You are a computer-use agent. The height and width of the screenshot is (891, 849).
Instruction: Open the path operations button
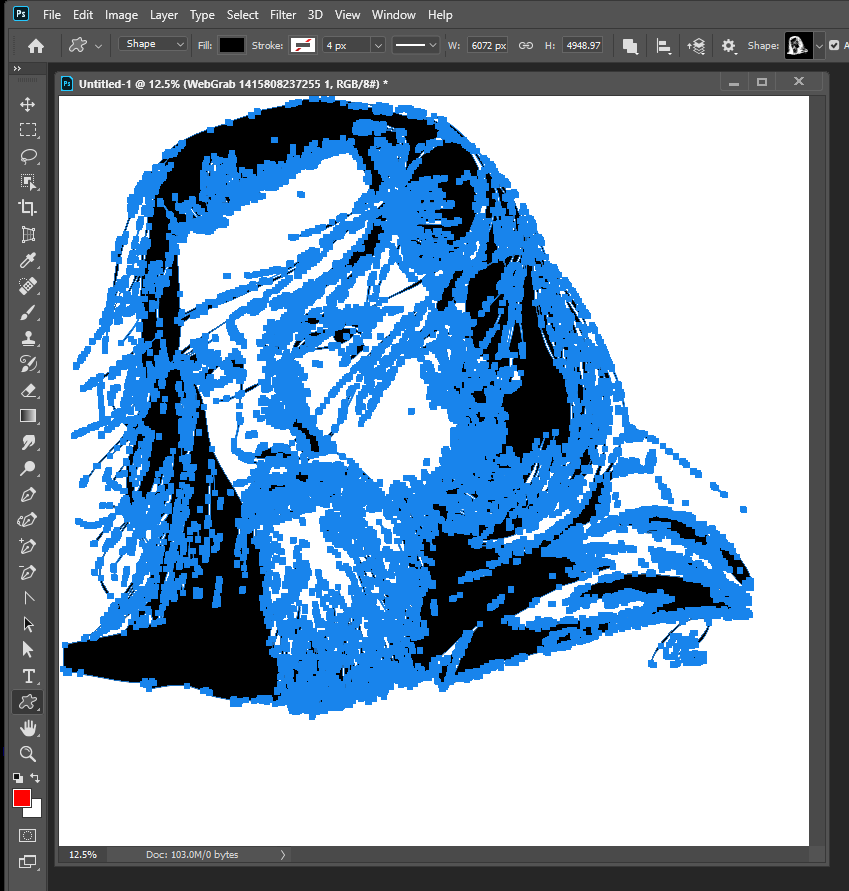pos(630,46)
